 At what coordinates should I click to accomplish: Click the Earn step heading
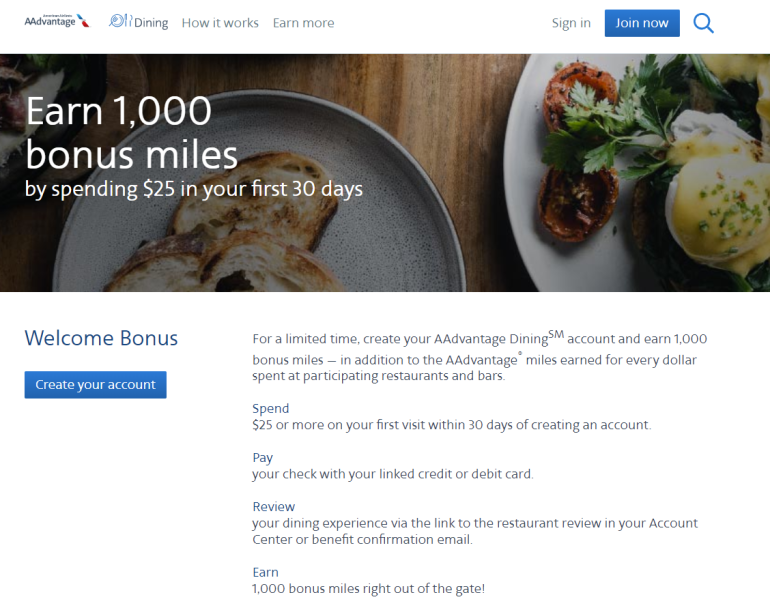coord(265,572)
